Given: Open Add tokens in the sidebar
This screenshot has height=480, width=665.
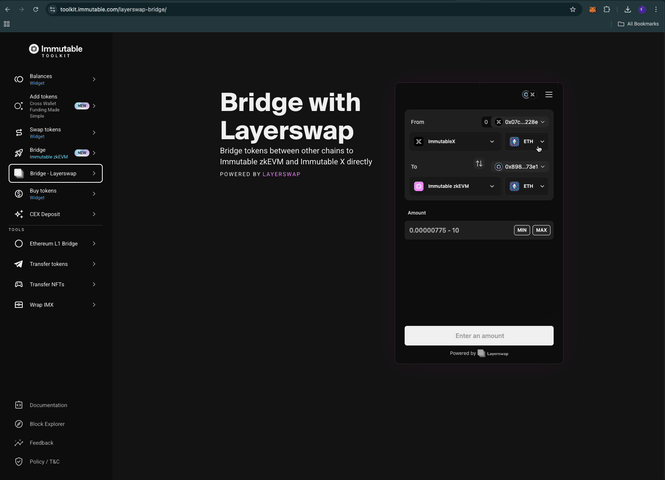Looking at the screenshot, I should point(56,106).
